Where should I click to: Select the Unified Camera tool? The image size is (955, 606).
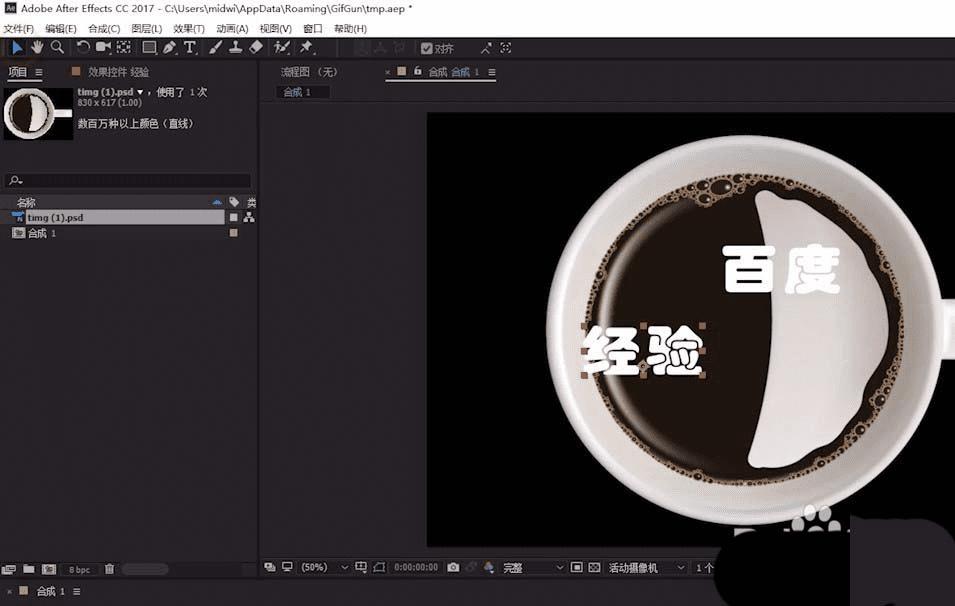tap(103, 48)
